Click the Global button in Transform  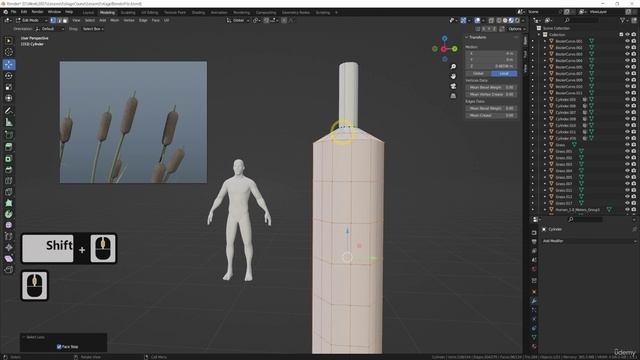coord(478,73)
